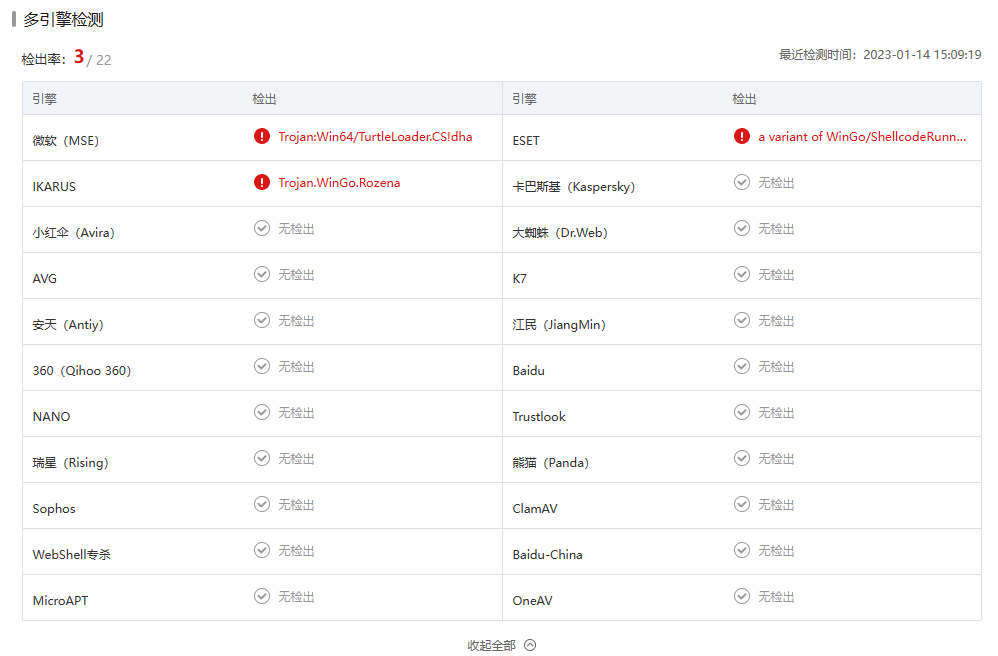The image size is (998, 656).
Task: Click 无检出 result in the OneAV row
Action: click(776, 597)
